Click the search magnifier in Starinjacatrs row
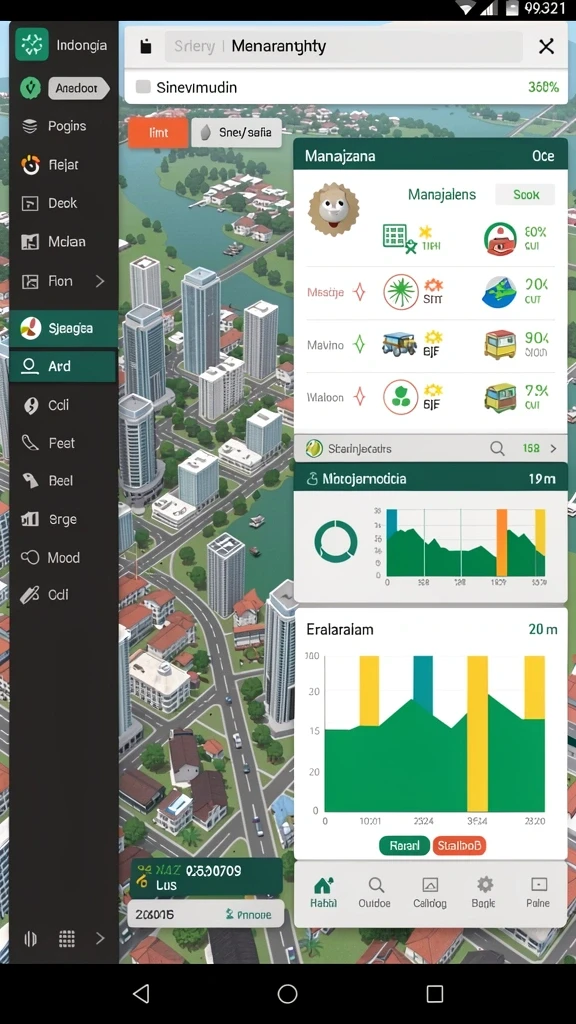576x1024 pixels. pos(498,449)
